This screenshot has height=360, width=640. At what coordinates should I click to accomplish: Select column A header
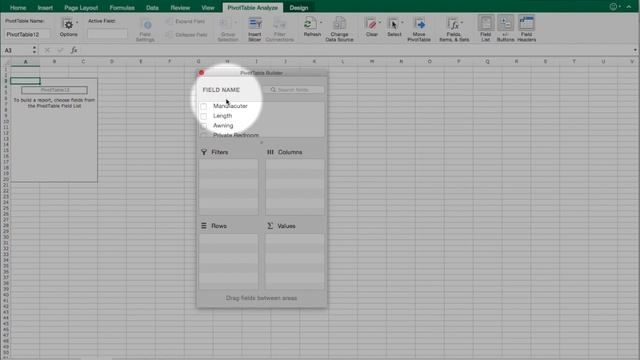(x=25, y=62)
